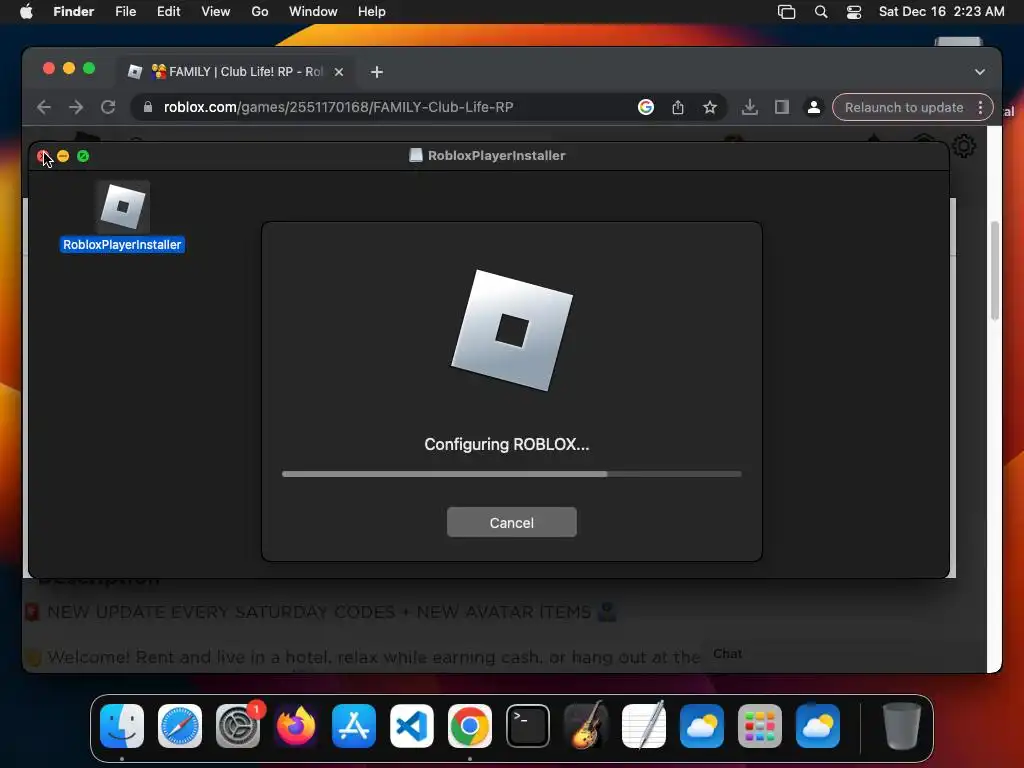Open the Window menu
The width and height of the screenshot is (1024, 768).
pos(313,12)
